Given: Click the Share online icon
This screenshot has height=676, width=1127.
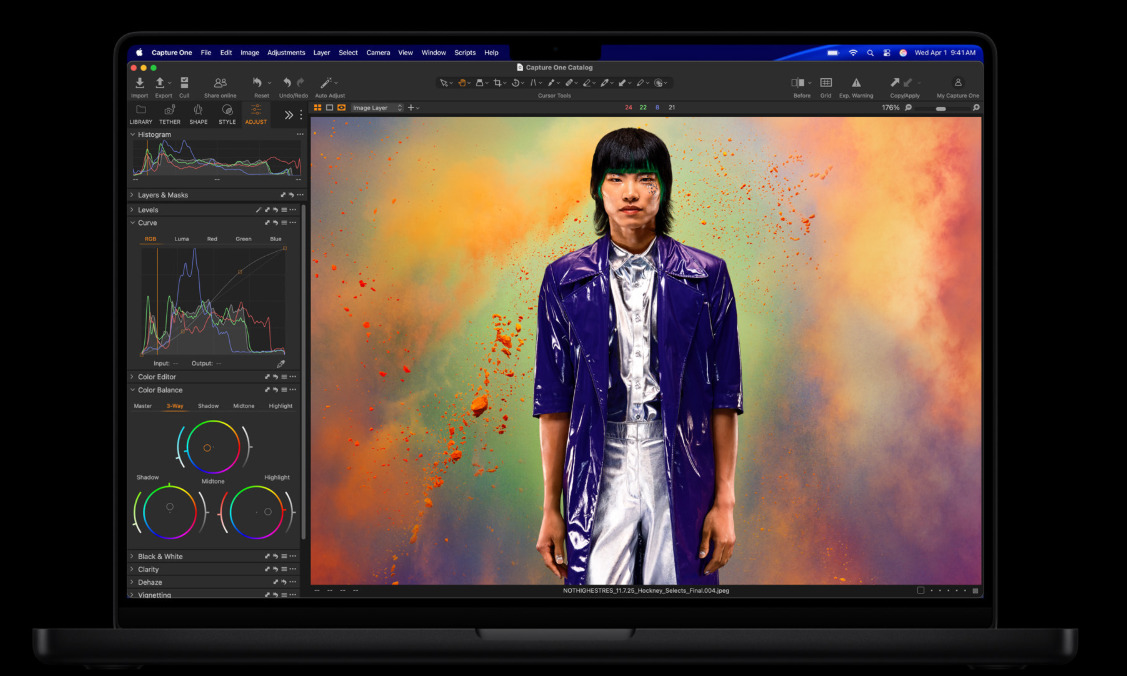Looking at the screenshot, I should click(220, 83).
